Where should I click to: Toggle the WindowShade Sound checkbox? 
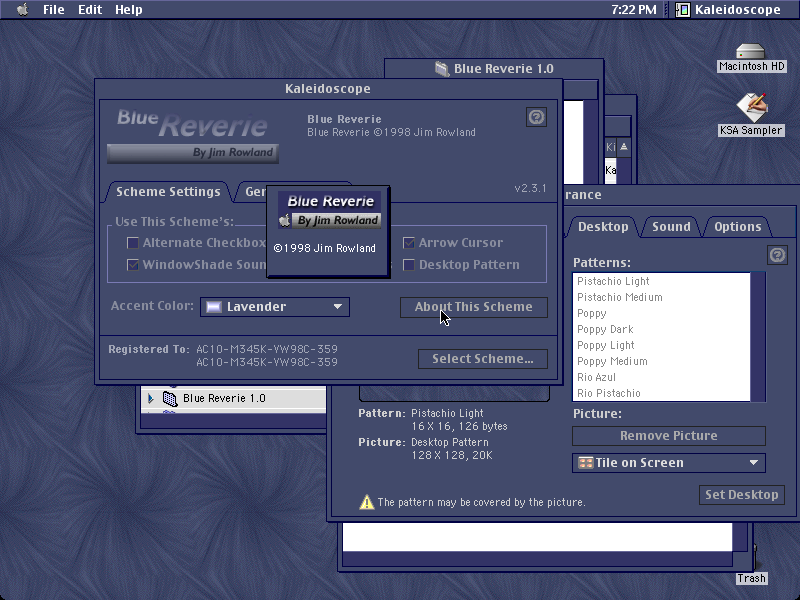click(x=133, y=265)
